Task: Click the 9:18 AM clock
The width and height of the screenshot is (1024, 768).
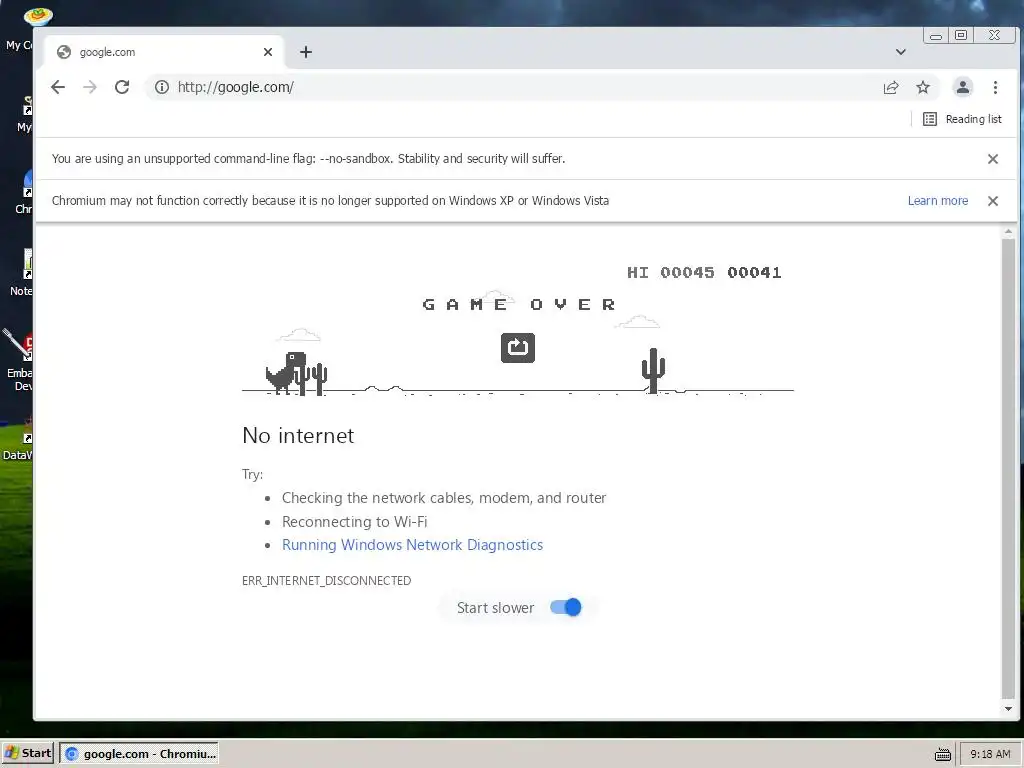Action: pyautogui.click(x=990, y=754)
